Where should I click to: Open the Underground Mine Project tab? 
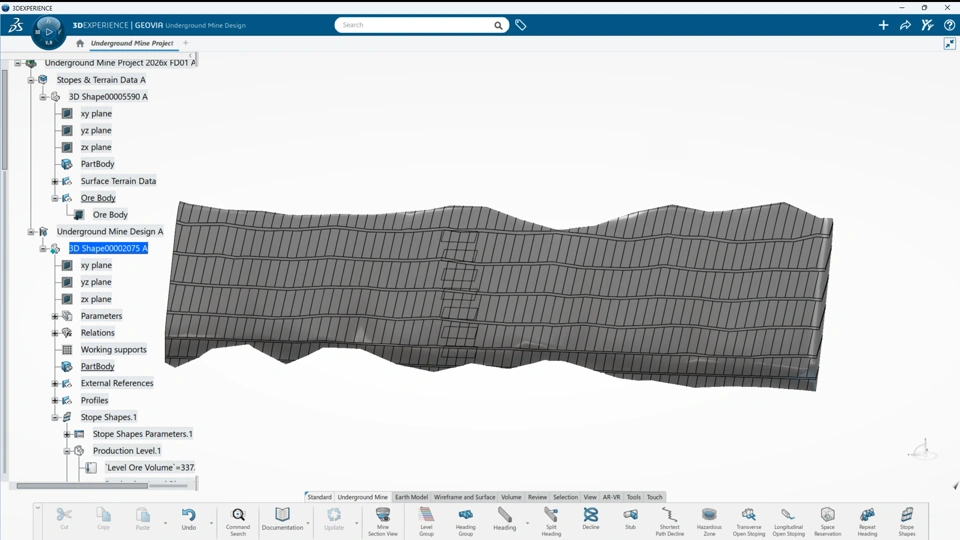(132, 43)
